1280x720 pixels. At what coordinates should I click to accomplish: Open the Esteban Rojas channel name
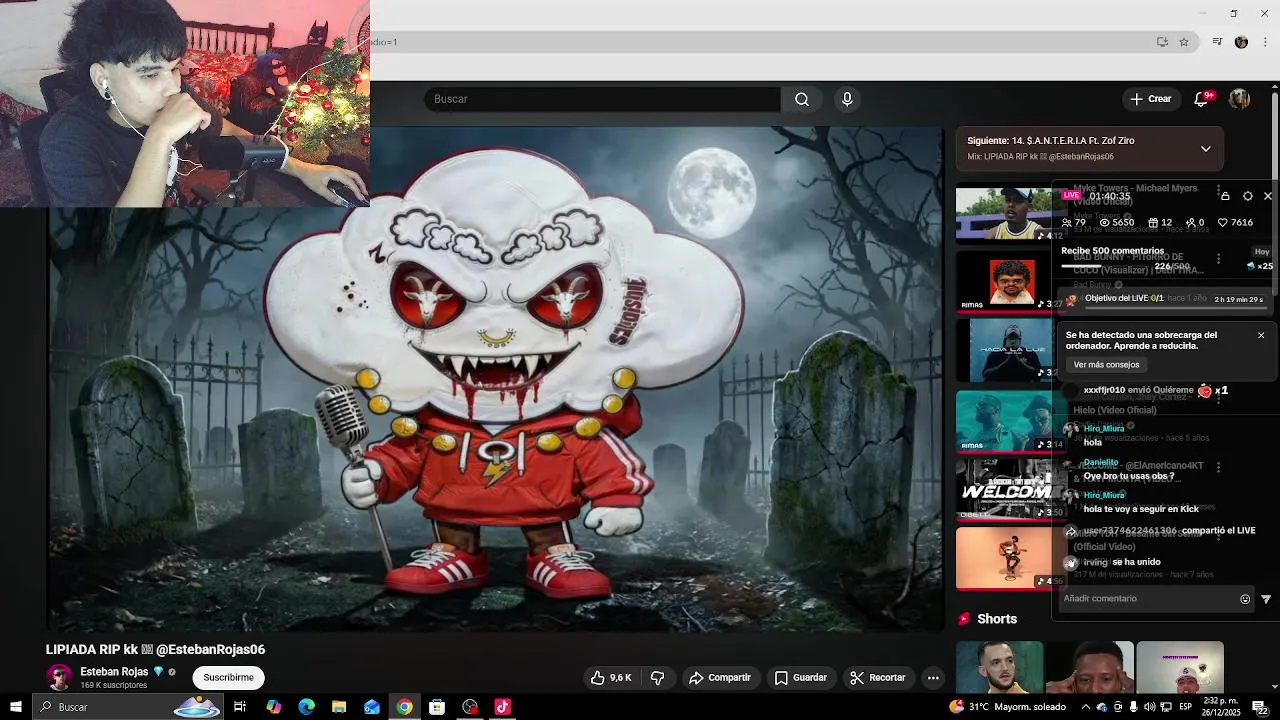(x=114, y=672)
